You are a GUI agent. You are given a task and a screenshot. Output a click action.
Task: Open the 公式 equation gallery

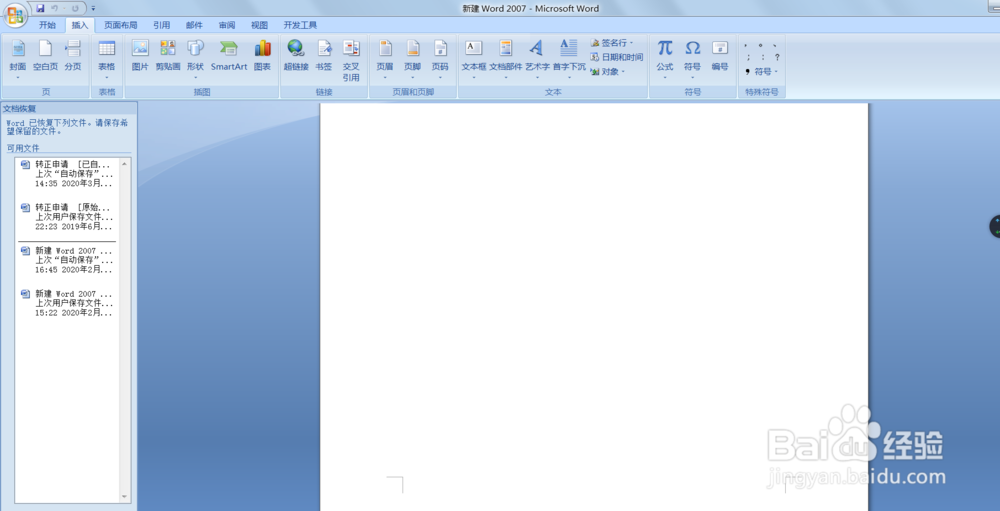tap(665, 59)
